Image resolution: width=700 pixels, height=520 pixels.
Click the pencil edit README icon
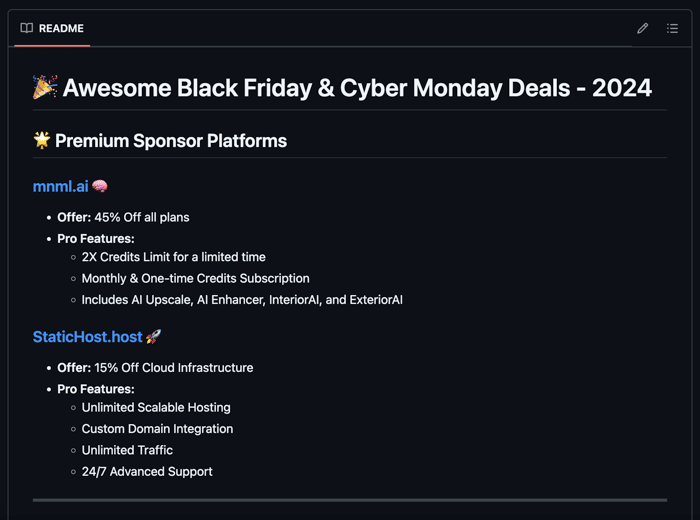(x=642, y=29)
